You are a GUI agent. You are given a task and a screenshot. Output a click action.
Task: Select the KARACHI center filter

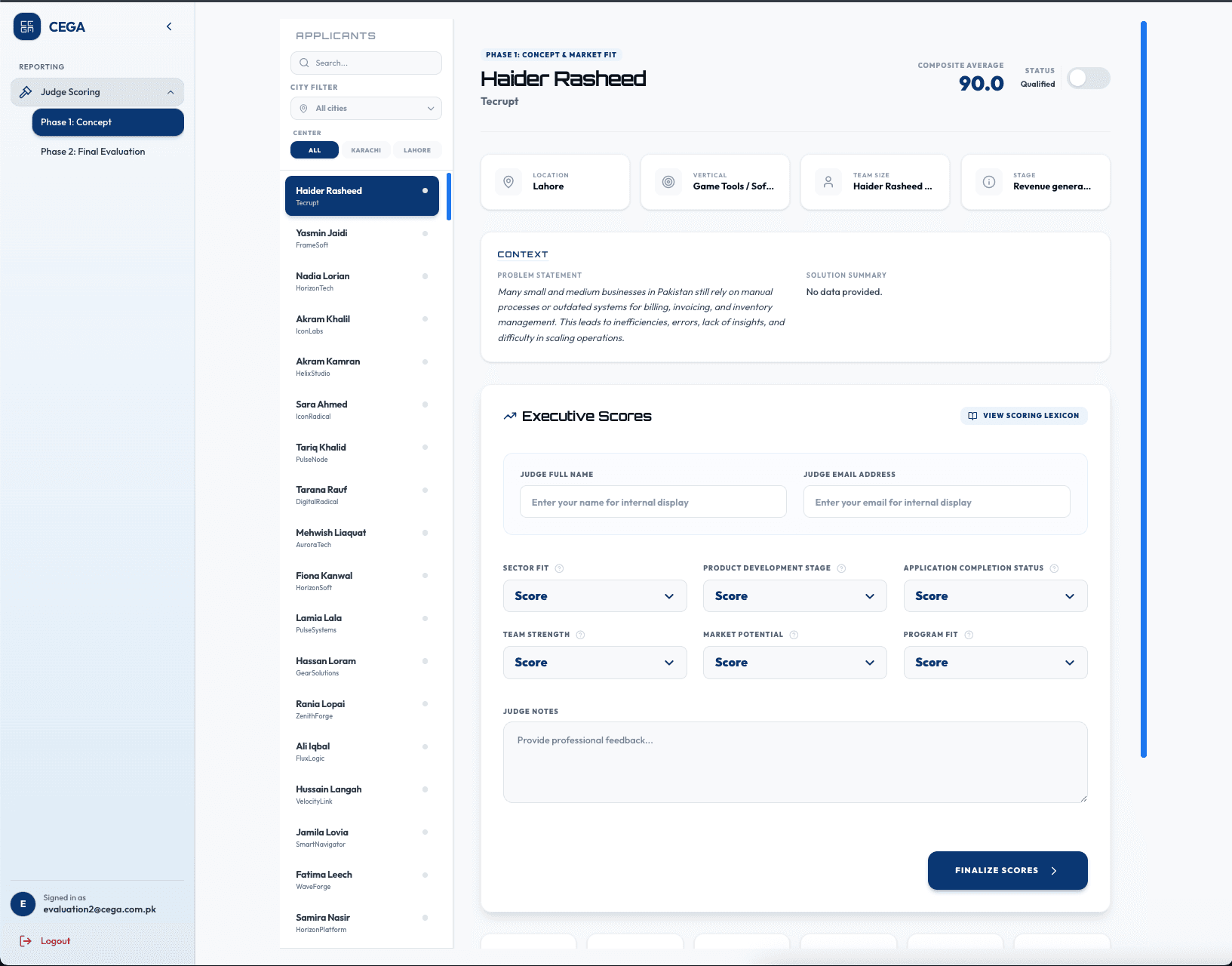pos(366,150)
